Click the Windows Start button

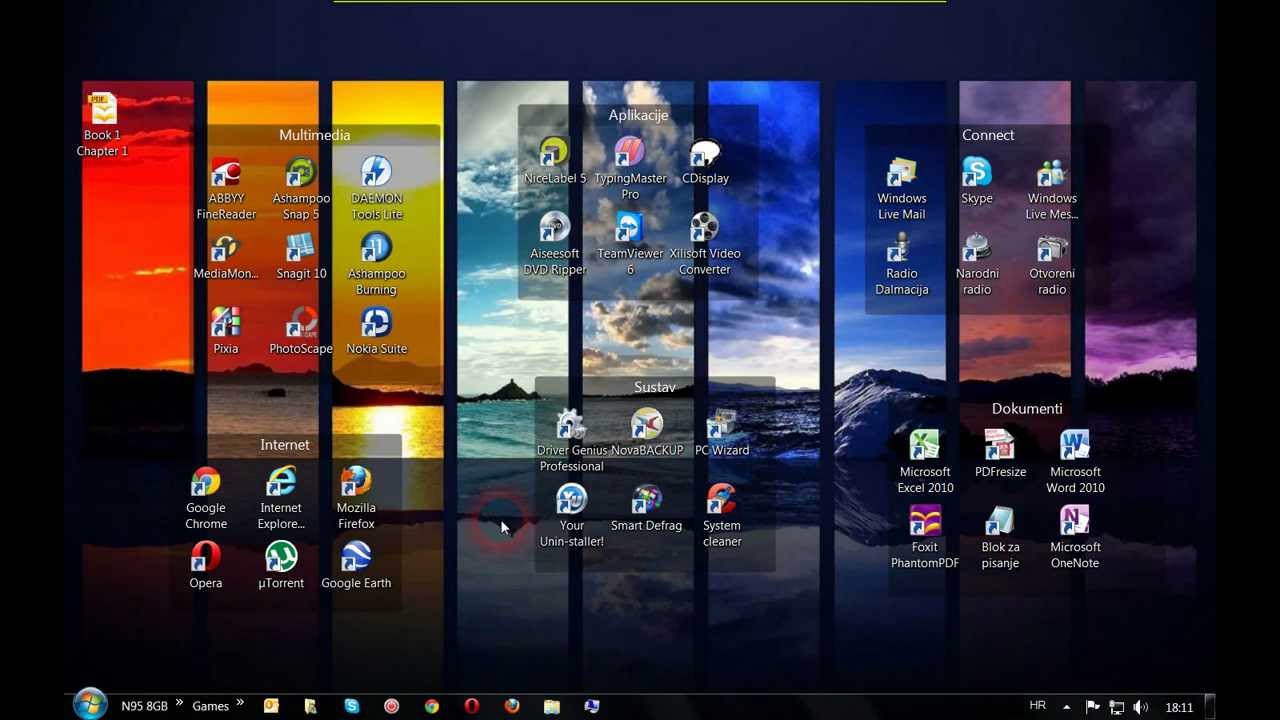point(90,705)
